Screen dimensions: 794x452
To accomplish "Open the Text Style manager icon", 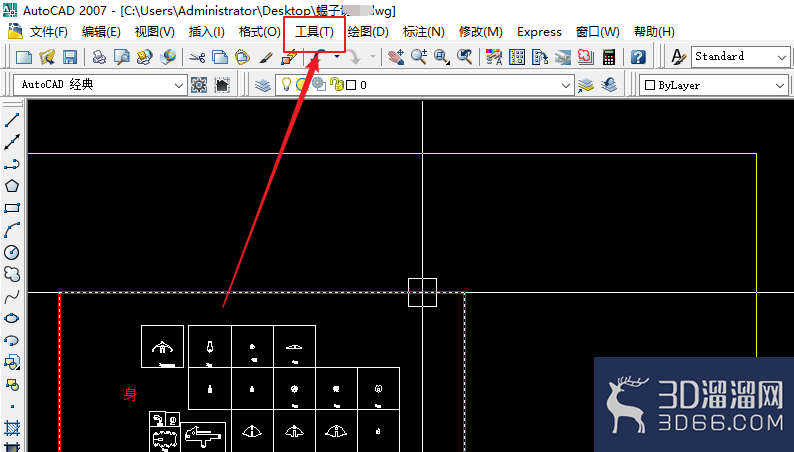I will 678,57.
